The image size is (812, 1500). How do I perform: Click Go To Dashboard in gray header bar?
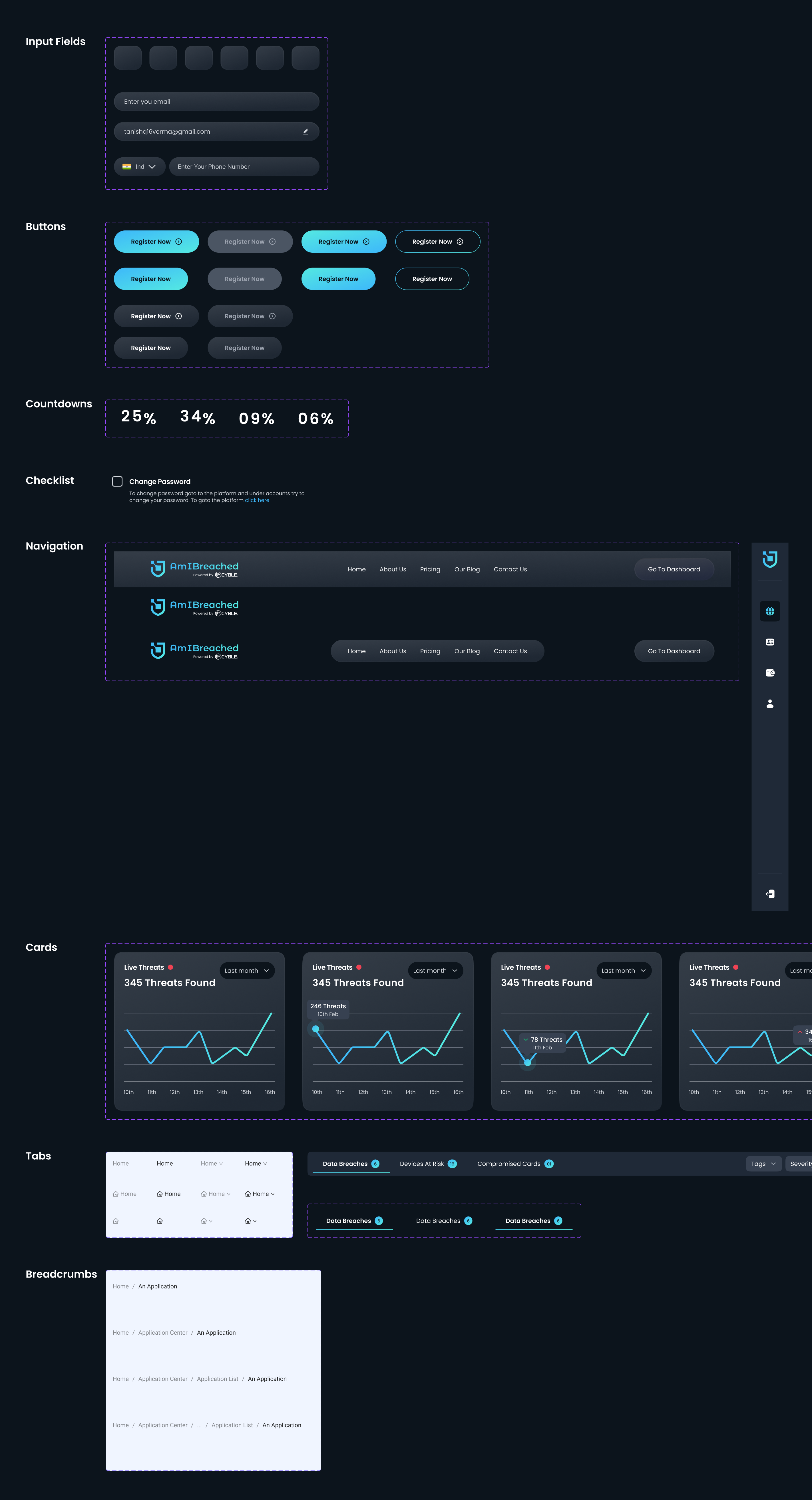pos(674,569)
